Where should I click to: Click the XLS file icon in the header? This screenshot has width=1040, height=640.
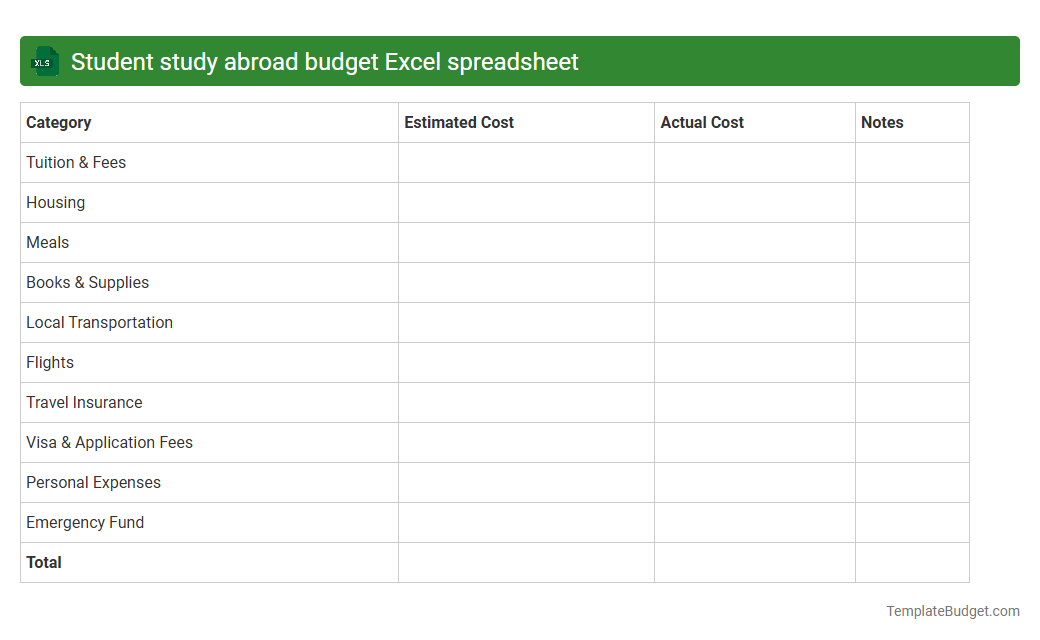point(44,61)
